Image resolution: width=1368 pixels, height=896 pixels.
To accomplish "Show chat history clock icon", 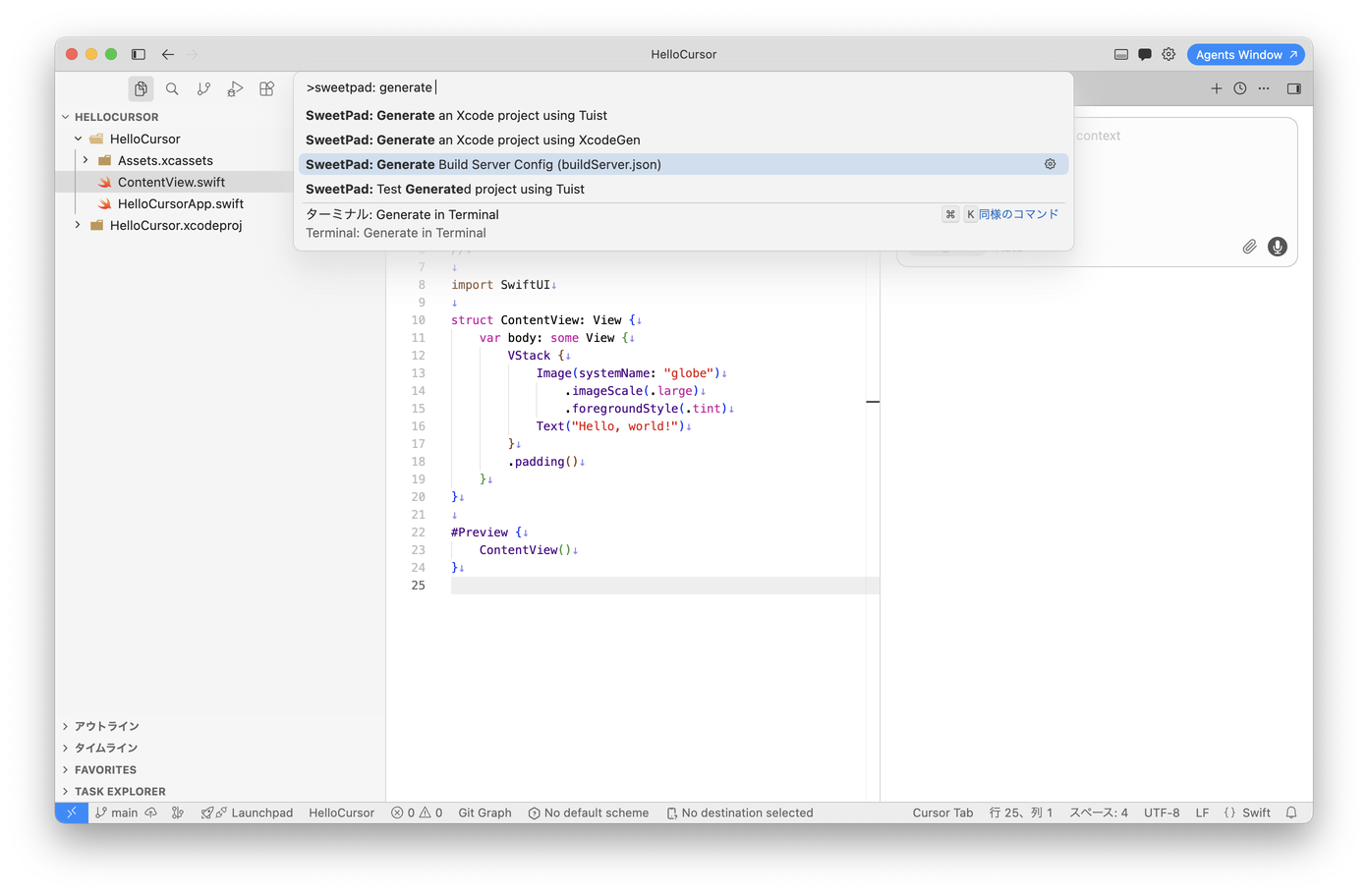I will coord(1240,88).
